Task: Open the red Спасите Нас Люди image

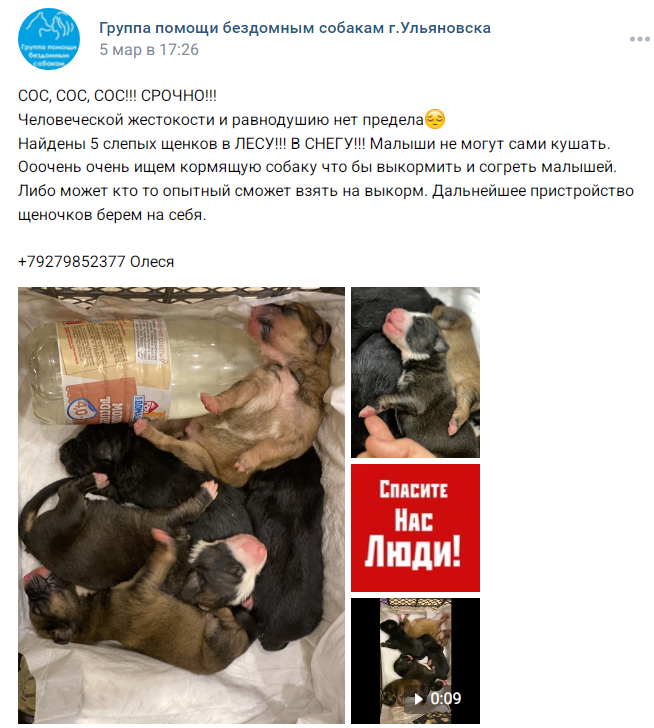Action: (x=415, y=528)
